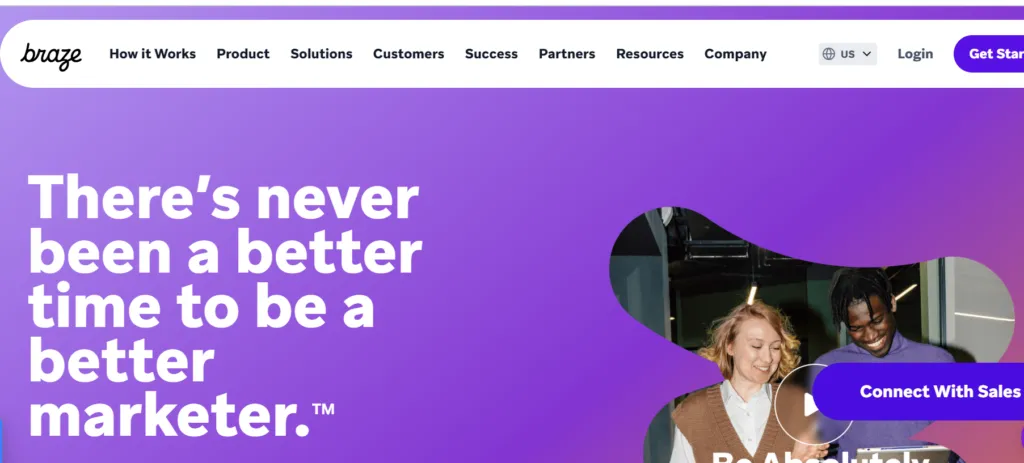Expand the US region chevron
The image size is (1024, 463).
867,54
